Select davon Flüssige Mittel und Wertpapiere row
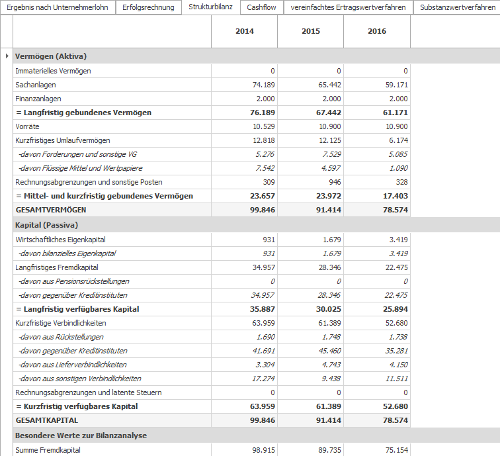This screenshot has height=456, width=500. [80, 168]
